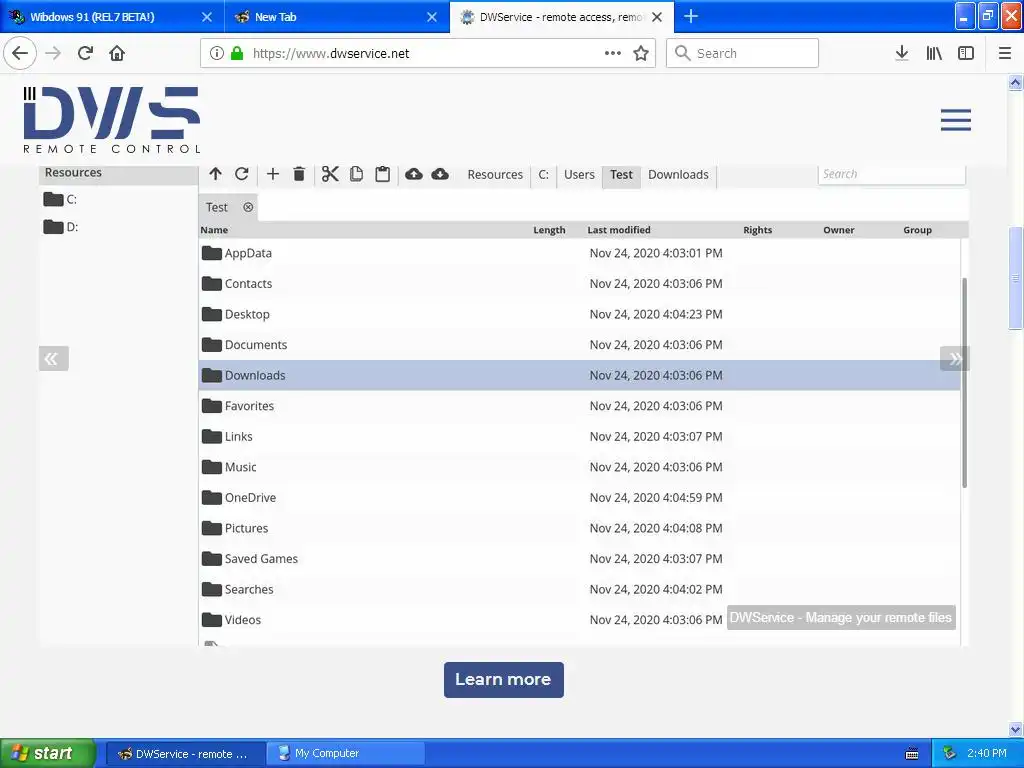The height and width of the screenshot is (768, 1024).
Task: Copy the selected item
Action: (357, 174)
